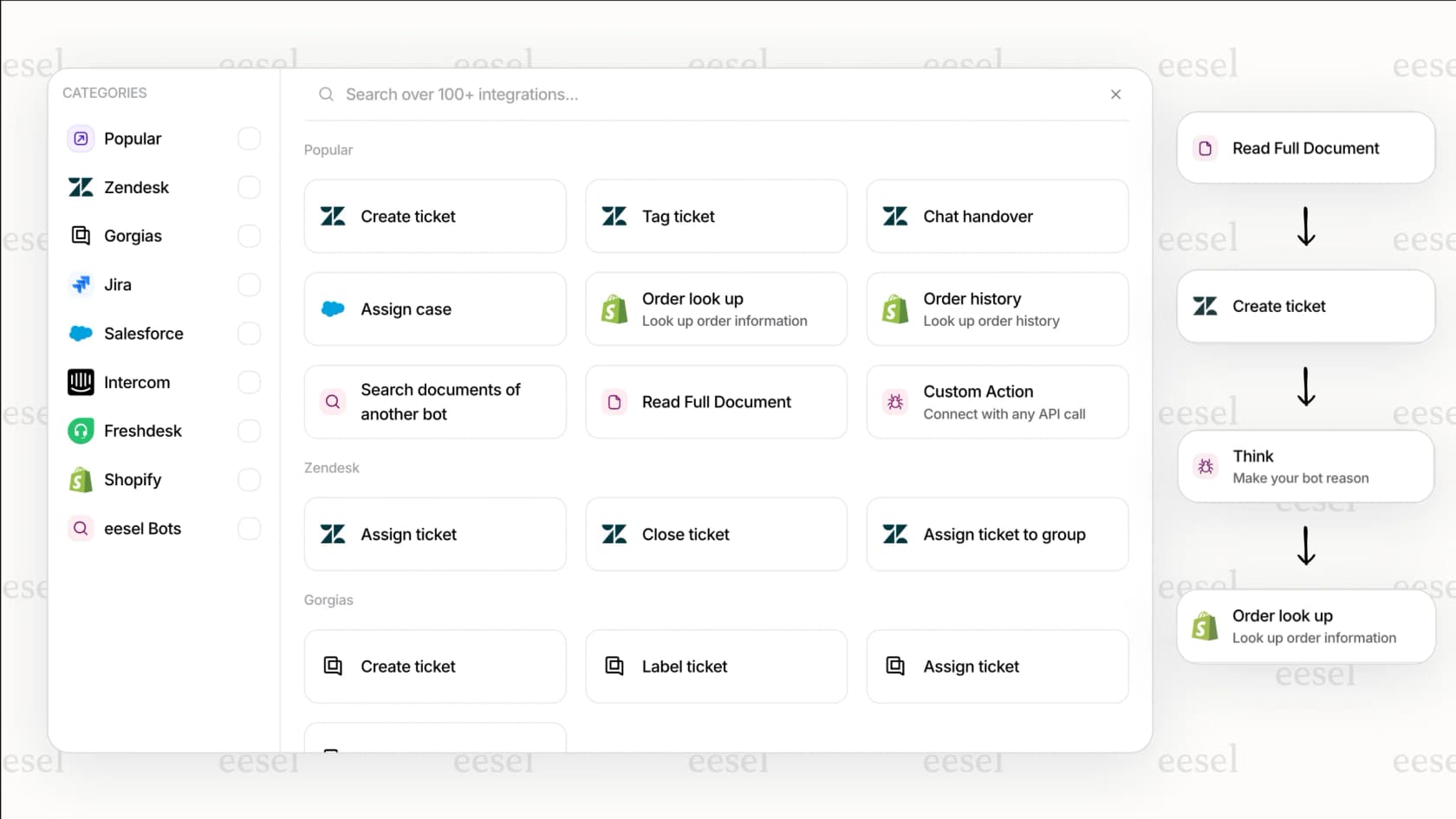The width and height of the screenshot is (1456, 819).
Task: Toggle the eesel Bots category radio
Action: (249, 529)
